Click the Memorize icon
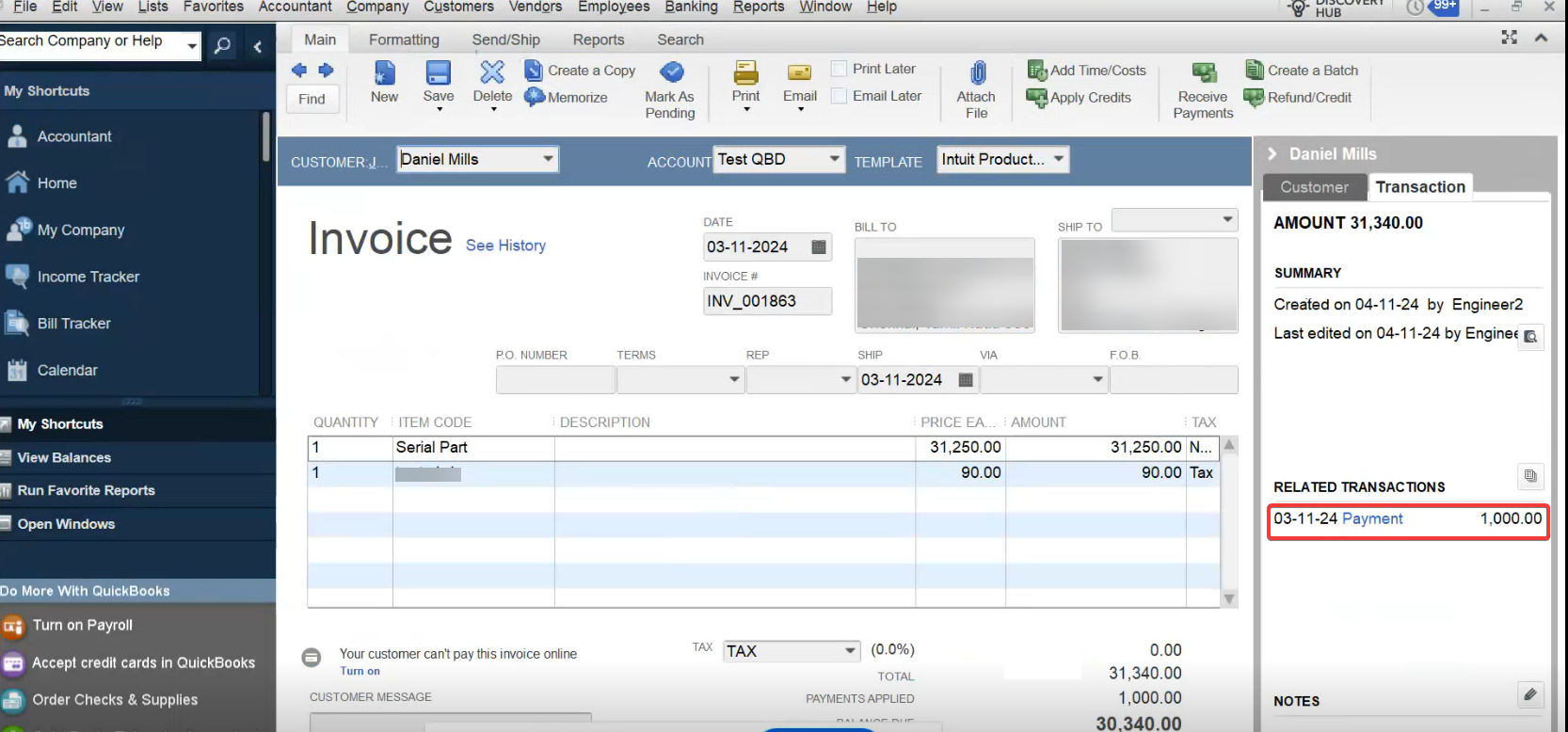Image resolution: width=1568 pixels, height=732 pixels. pos(535,96)
